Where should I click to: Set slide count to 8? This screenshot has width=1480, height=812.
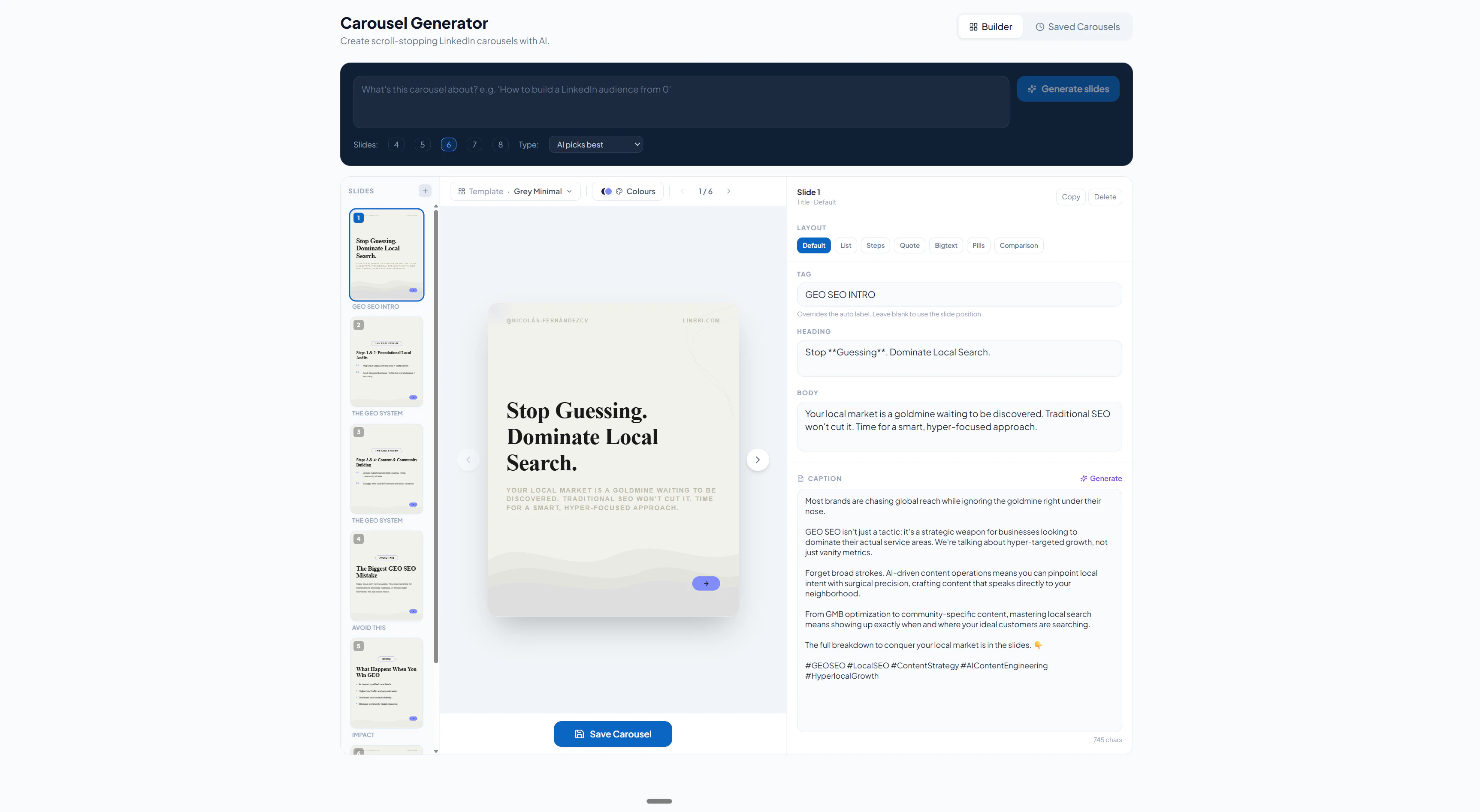tap(500, 145)
